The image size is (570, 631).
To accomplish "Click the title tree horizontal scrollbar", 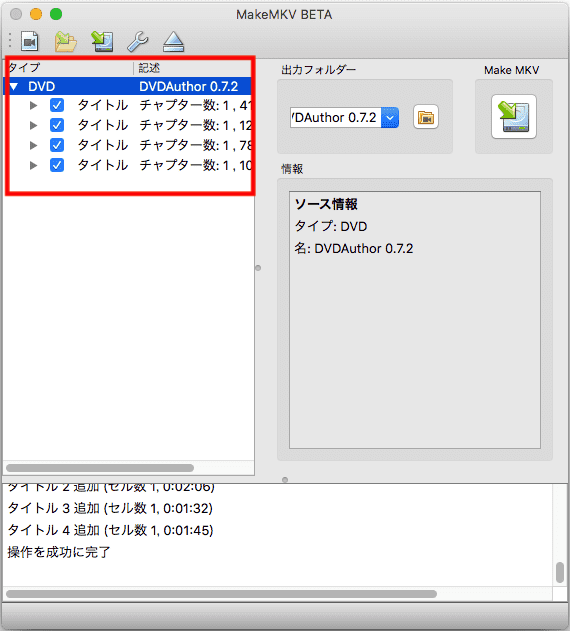I will click(x=100, y=468).
